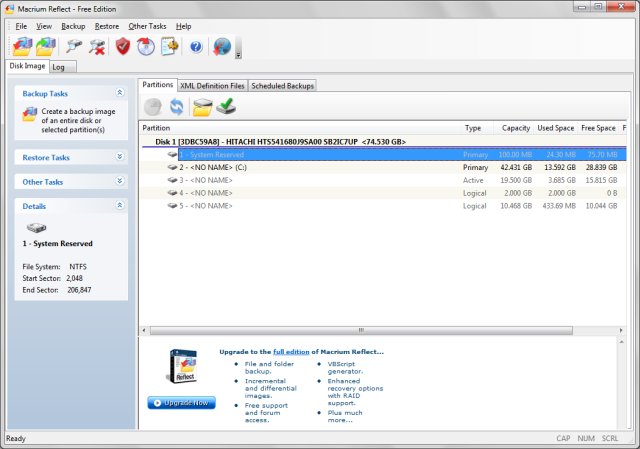This screenshot has width=640, height=449.
Task: Click the mount image drive icon with magnifier
Action: (74, 46)
